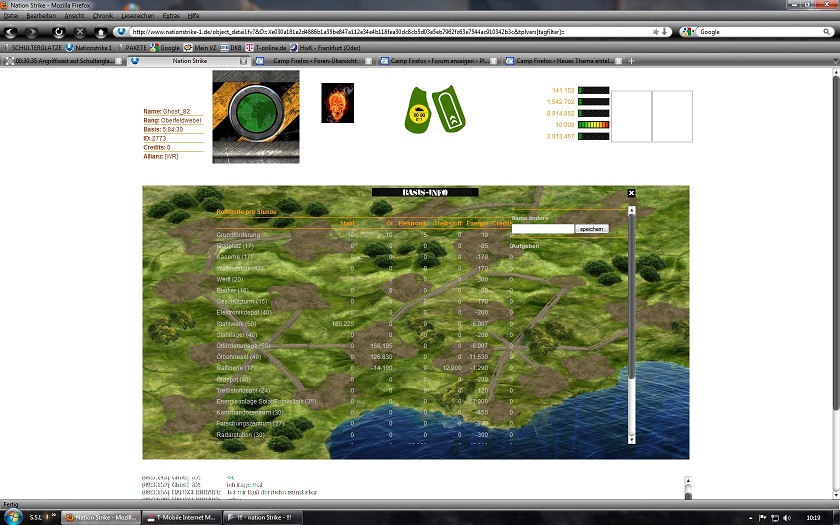This screenshot has height=525, width=840.
Task: Open the DKB bookmark
Action: point(231,48)
